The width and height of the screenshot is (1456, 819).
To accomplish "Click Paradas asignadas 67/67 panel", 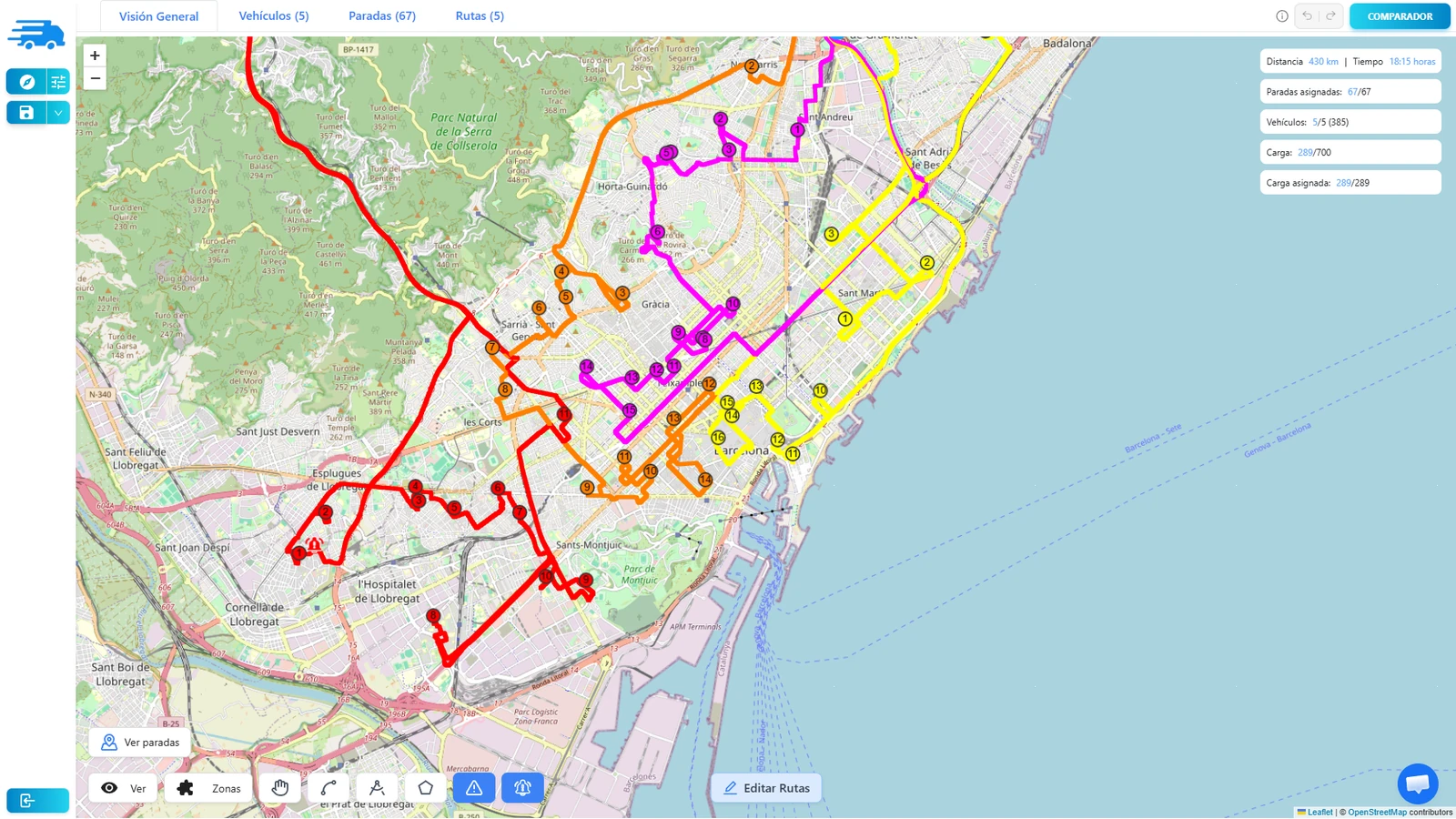I will click(1350, 92).
